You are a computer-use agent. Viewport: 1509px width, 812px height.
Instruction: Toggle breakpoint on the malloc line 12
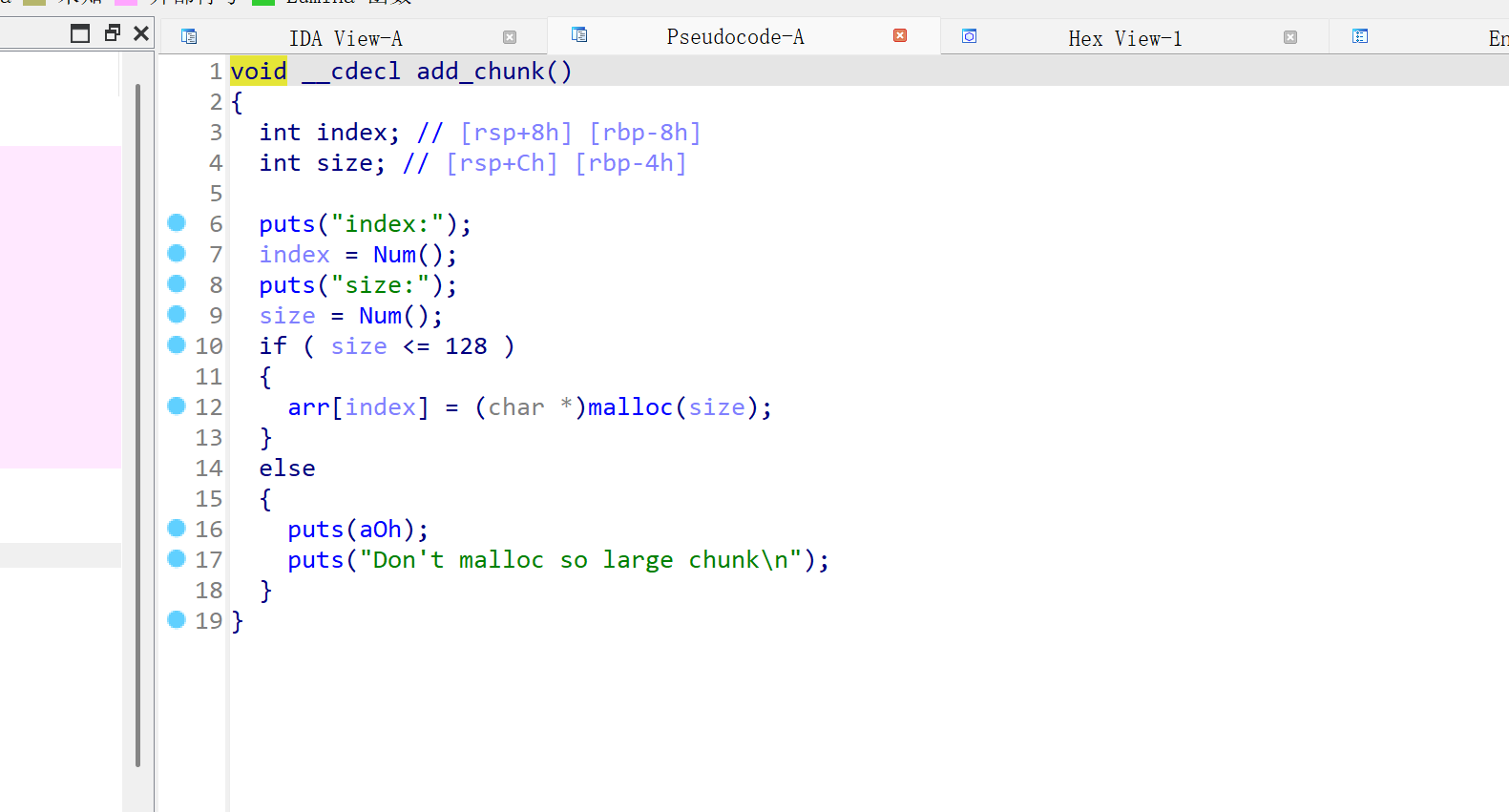(177, 406)
